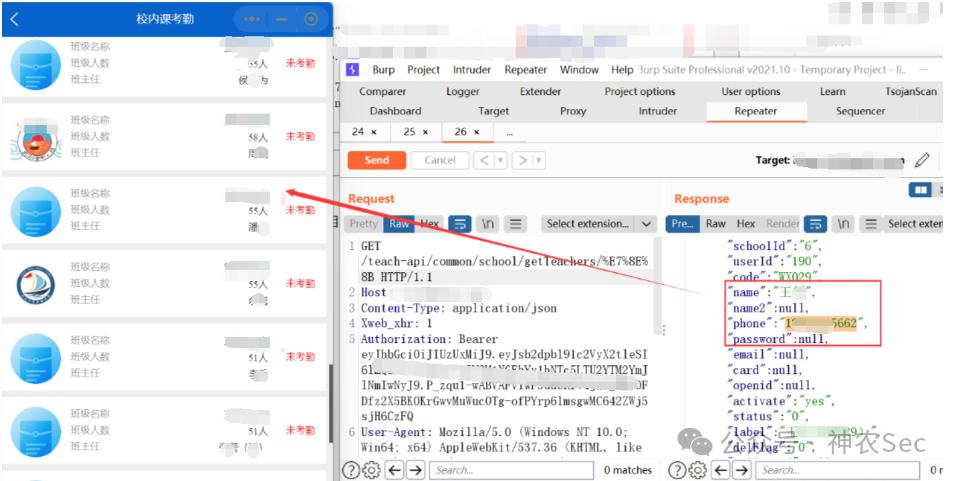Switch to the Sequencer tab

pyautogui.click(x=860, y=111)
